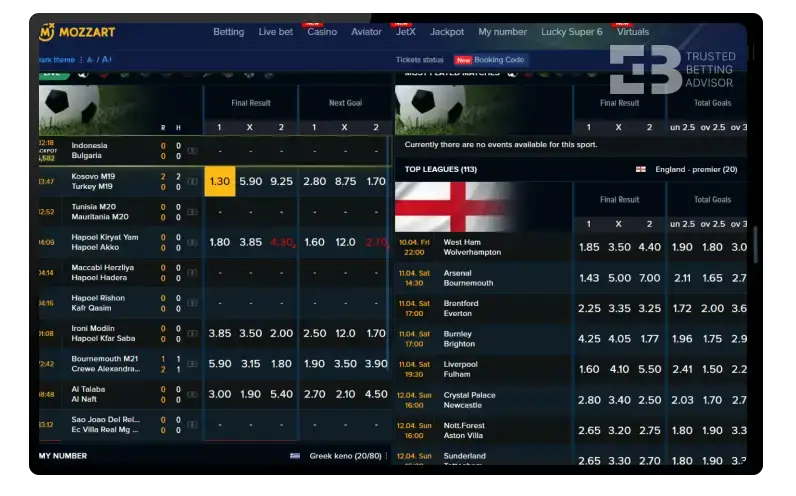Open live tracker icon for Kosovo M19 match

coord(192,182)
